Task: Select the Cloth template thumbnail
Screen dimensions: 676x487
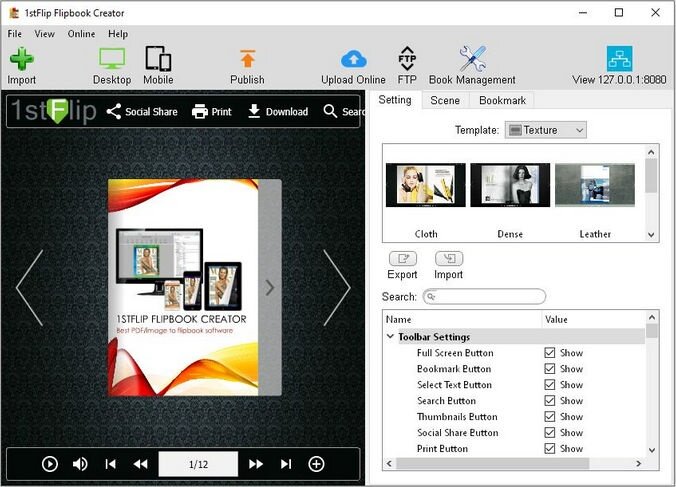Action: [426, 185]
